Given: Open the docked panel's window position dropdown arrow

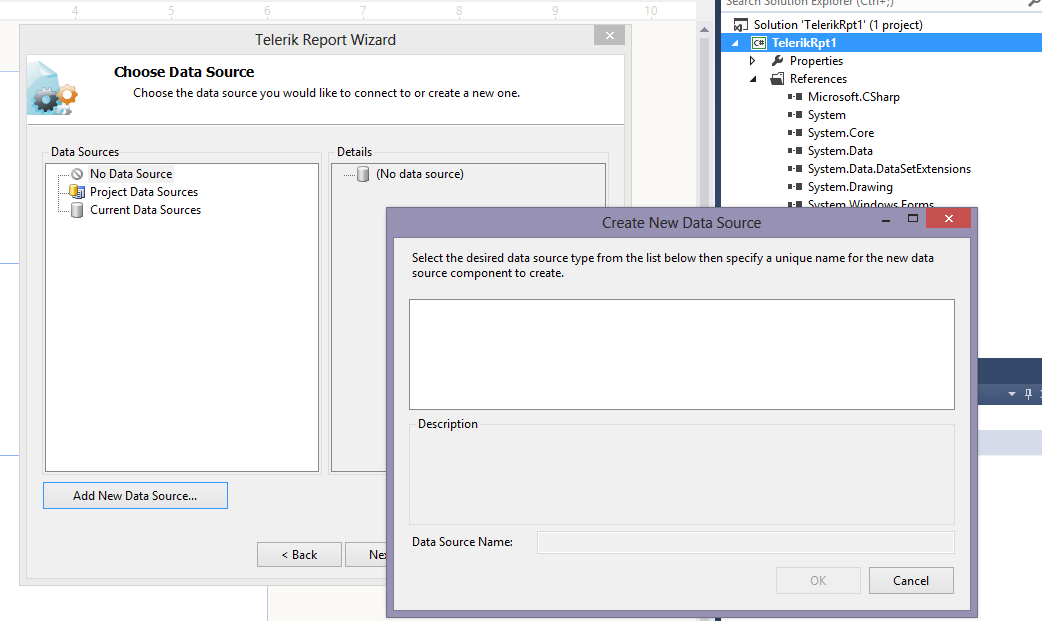Looking at the screenshot, I should pos(1011,394).
